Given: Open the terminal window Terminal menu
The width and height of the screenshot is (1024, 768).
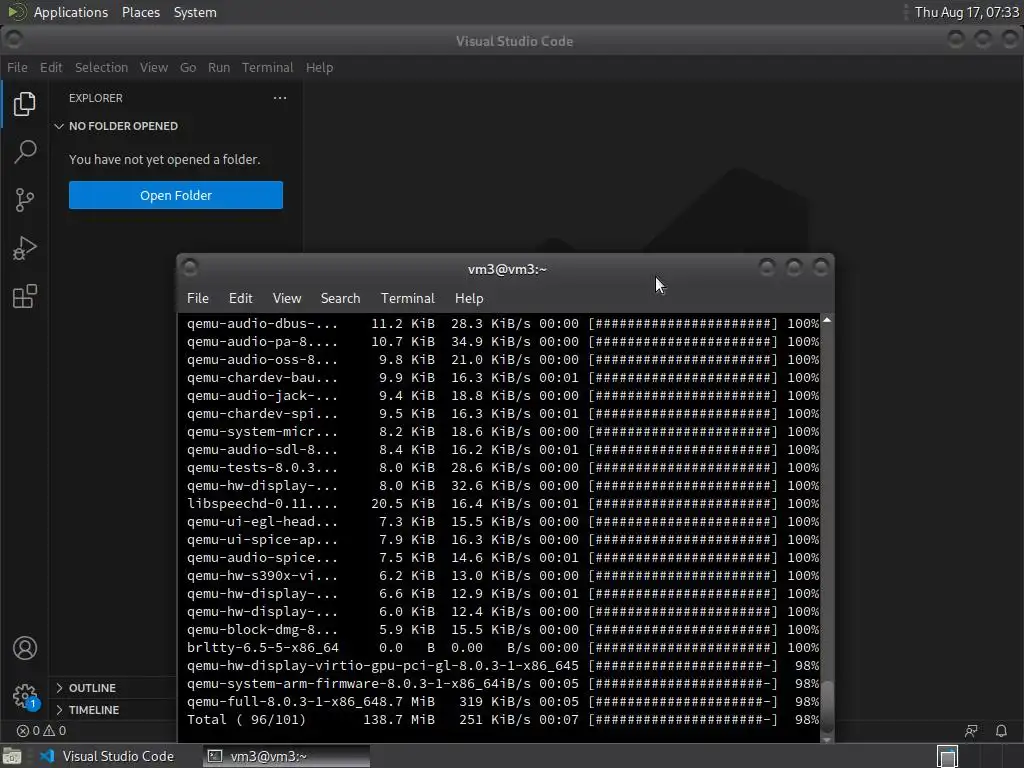Looking at the screenshot, I should pyautogui.click(x=408, y=298).
